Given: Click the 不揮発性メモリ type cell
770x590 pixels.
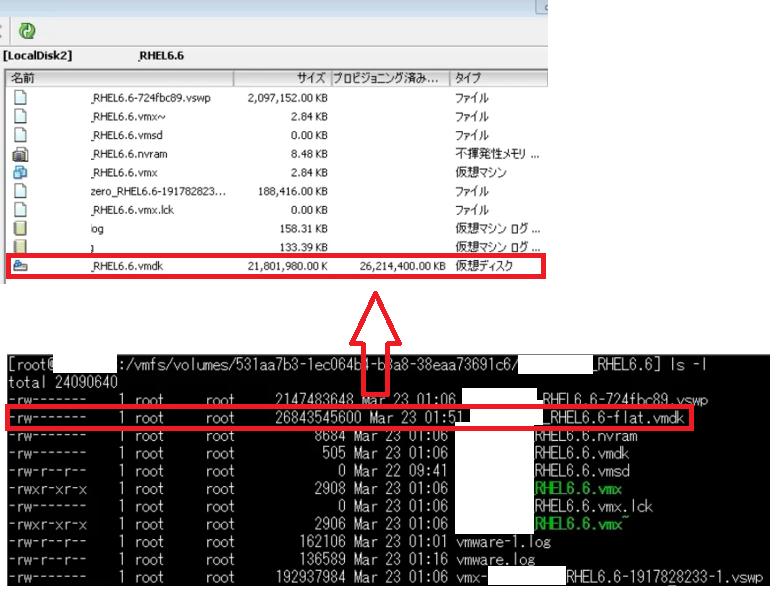Looking at the screenshot, I should tap(497, 154).
